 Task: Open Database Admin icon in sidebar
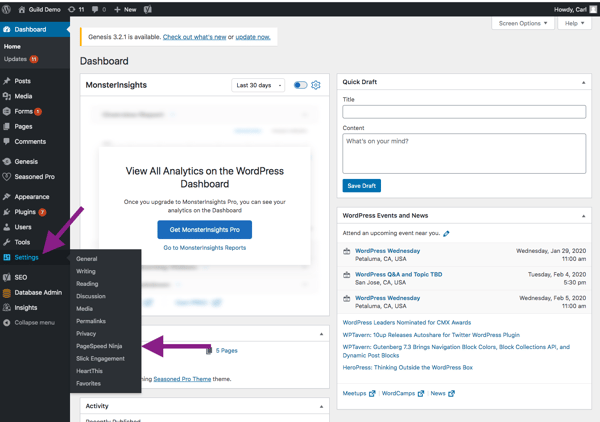(7, 293)
